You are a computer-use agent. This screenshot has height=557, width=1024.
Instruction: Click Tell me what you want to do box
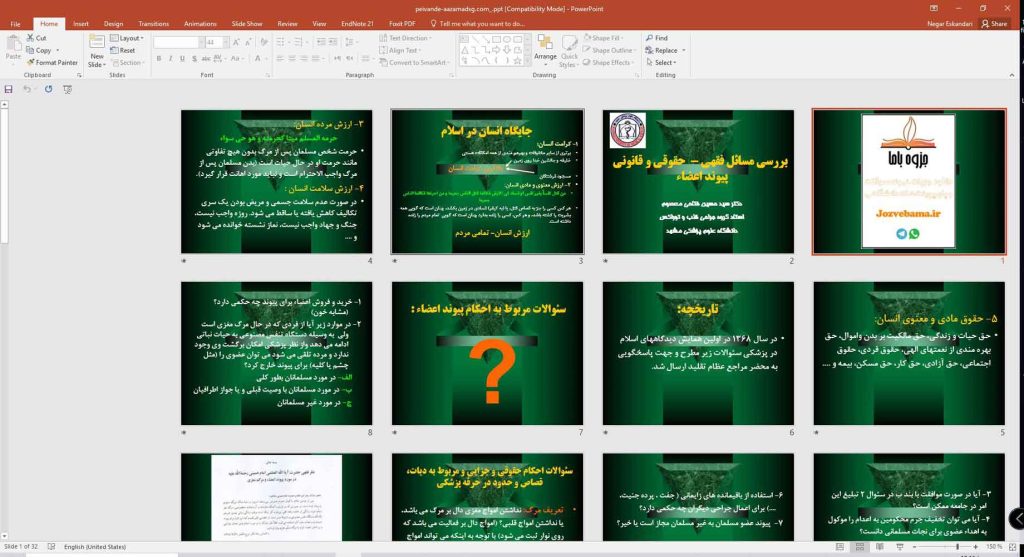(477, 24)
